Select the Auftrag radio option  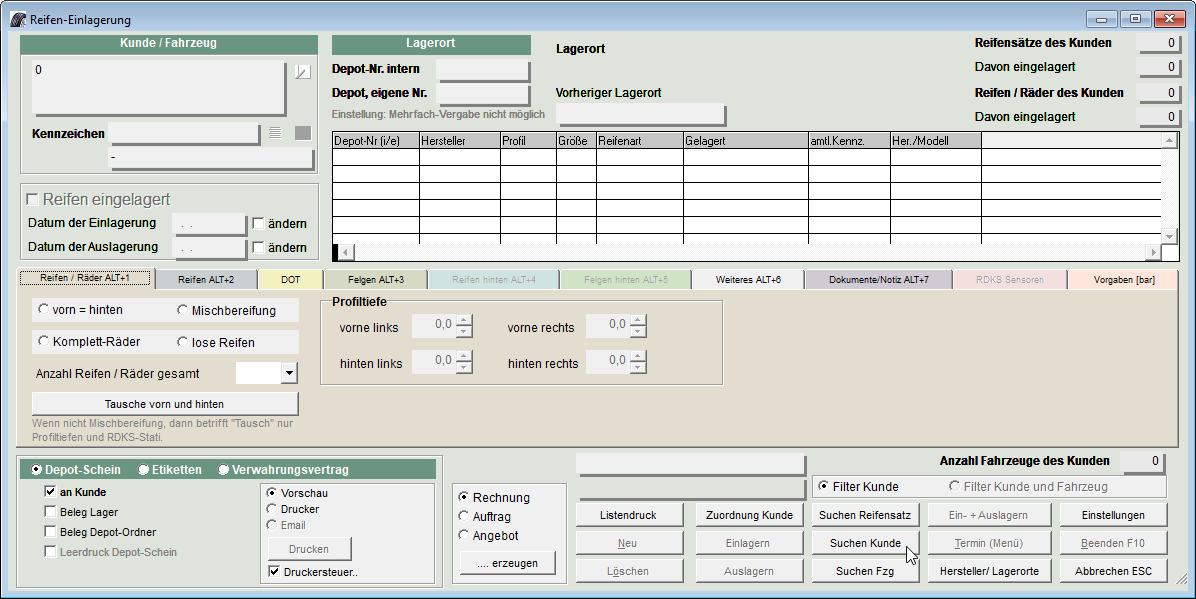click(x=463, y=517)
